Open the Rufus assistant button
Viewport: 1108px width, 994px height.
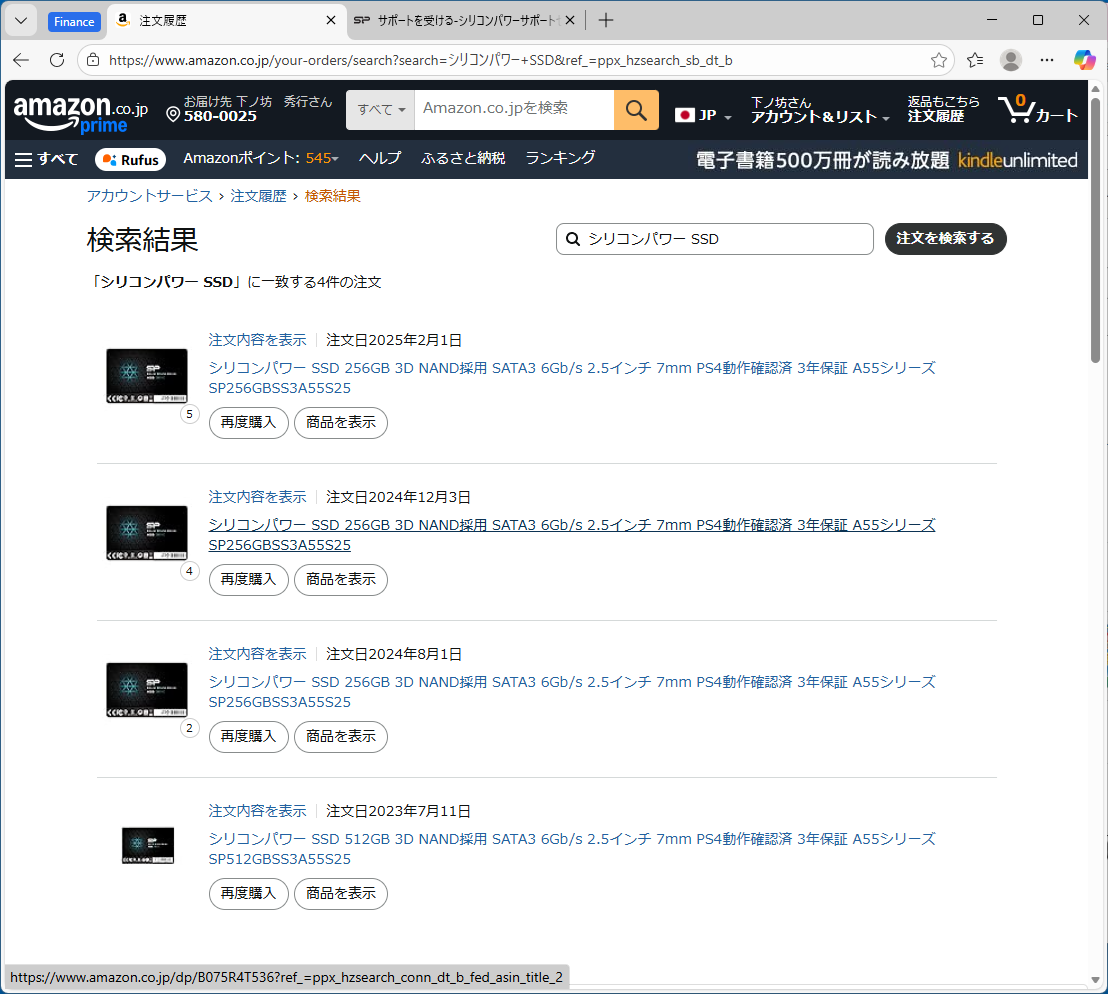130,159
